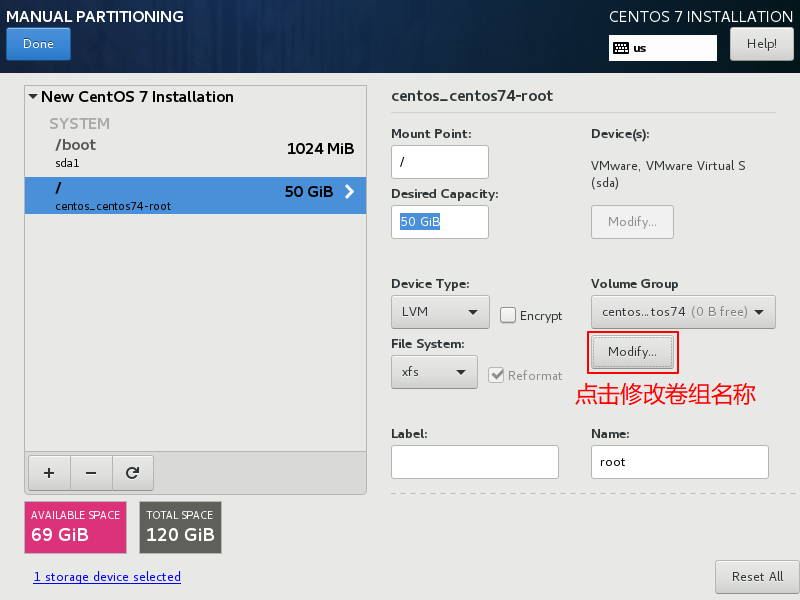Click the AVAILABLE SPACE 69 GiB box
The width and height of the screenshot is (800, 600).
click(x=76, y=528)
